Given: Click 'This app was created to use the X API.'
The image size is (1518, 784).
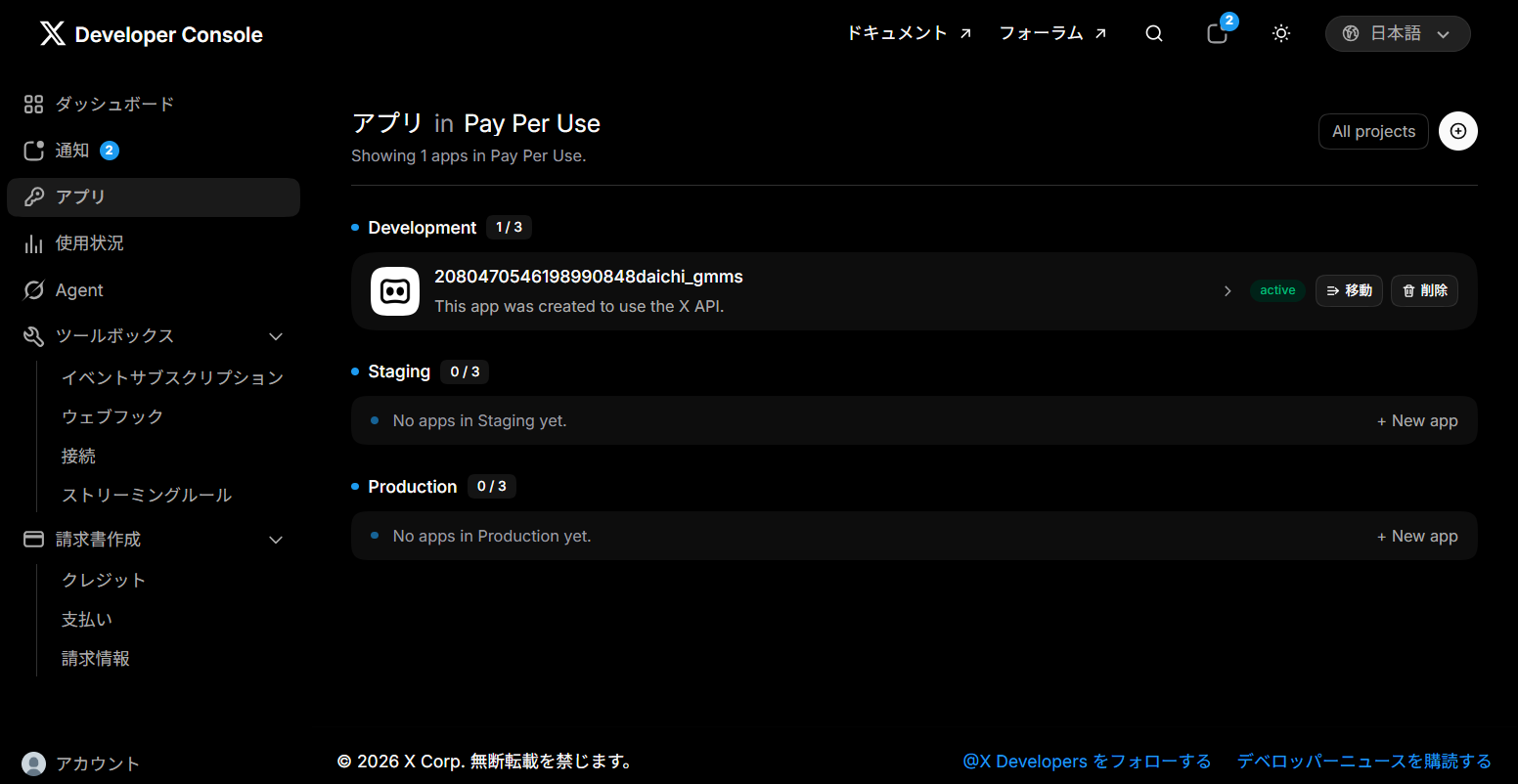Looking at the screenshot, I should point(579,306).
